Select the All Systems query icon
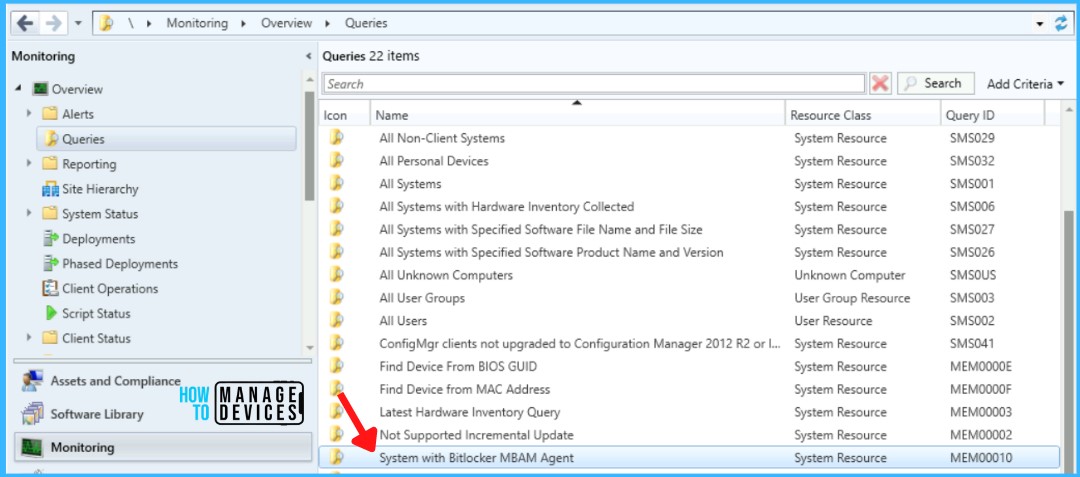Screen dimensions: 1080x477 (x=336, y=183)
